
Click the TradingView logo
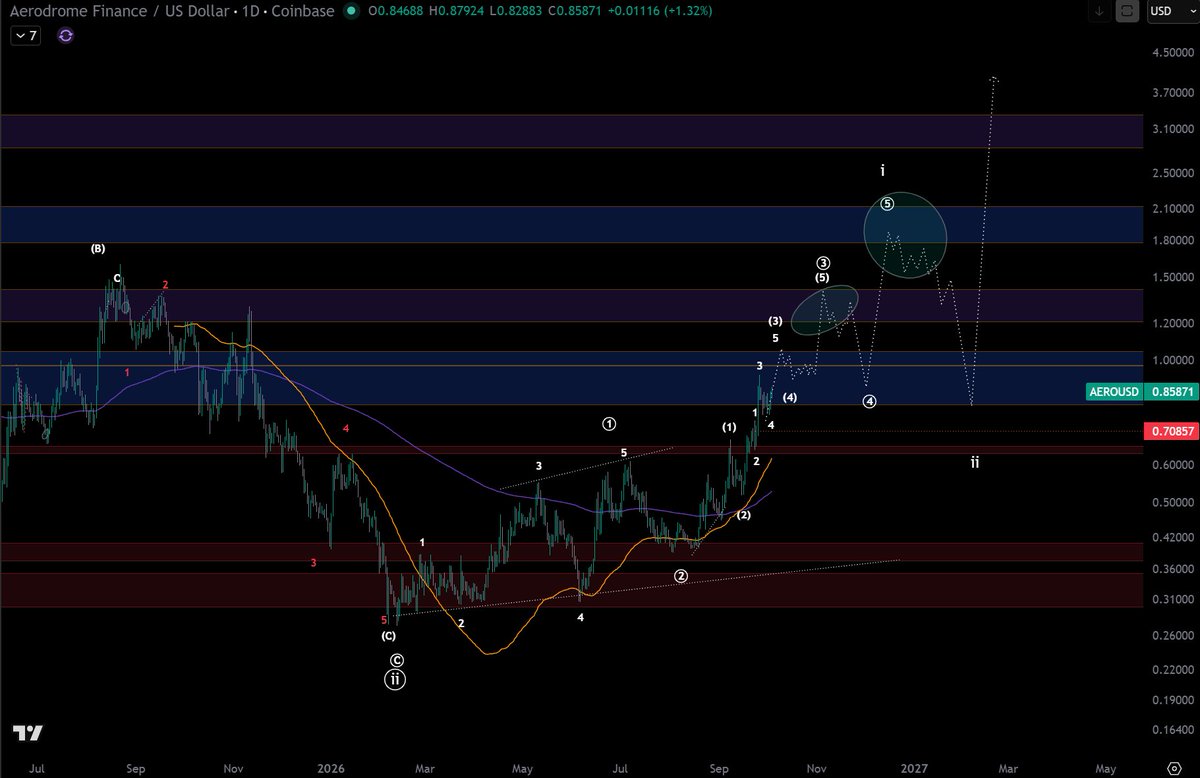28,733
